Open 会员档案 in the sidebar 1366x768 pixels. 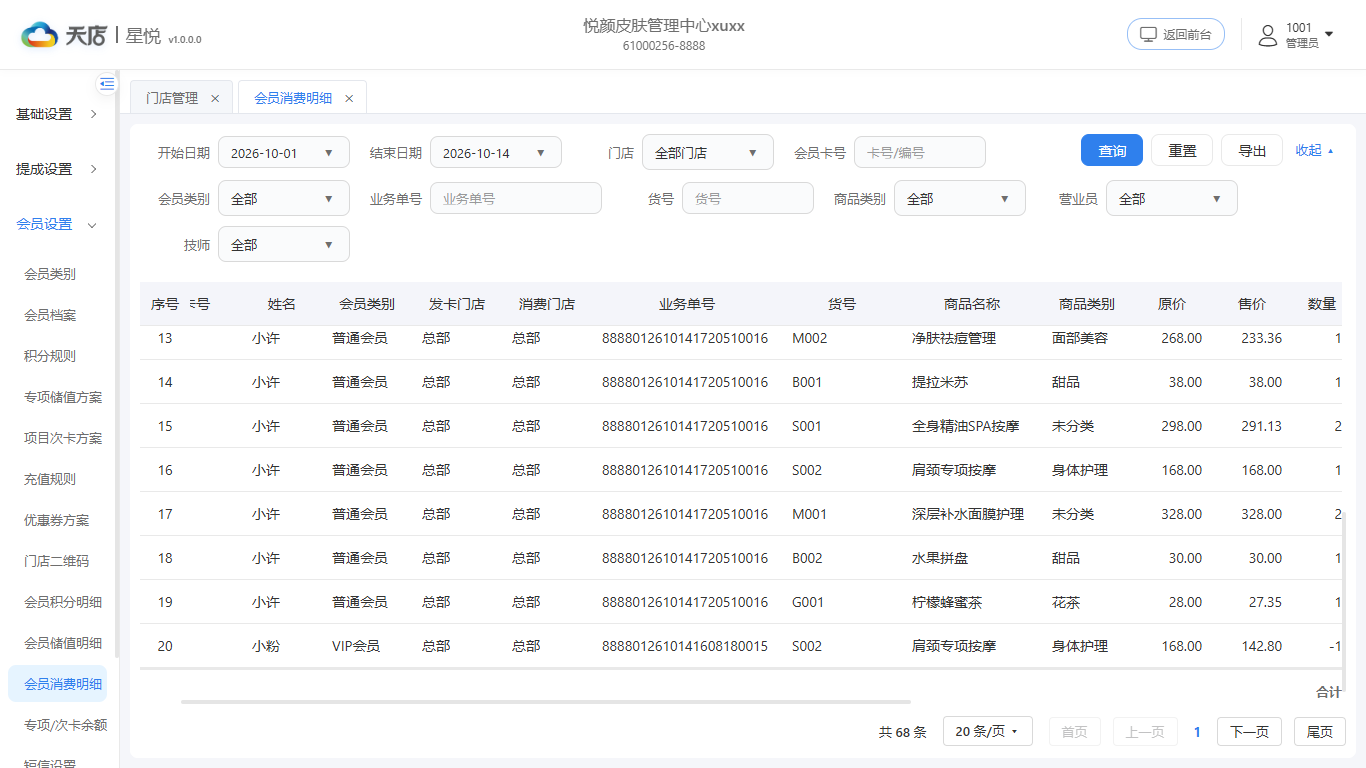pos(50,315)
